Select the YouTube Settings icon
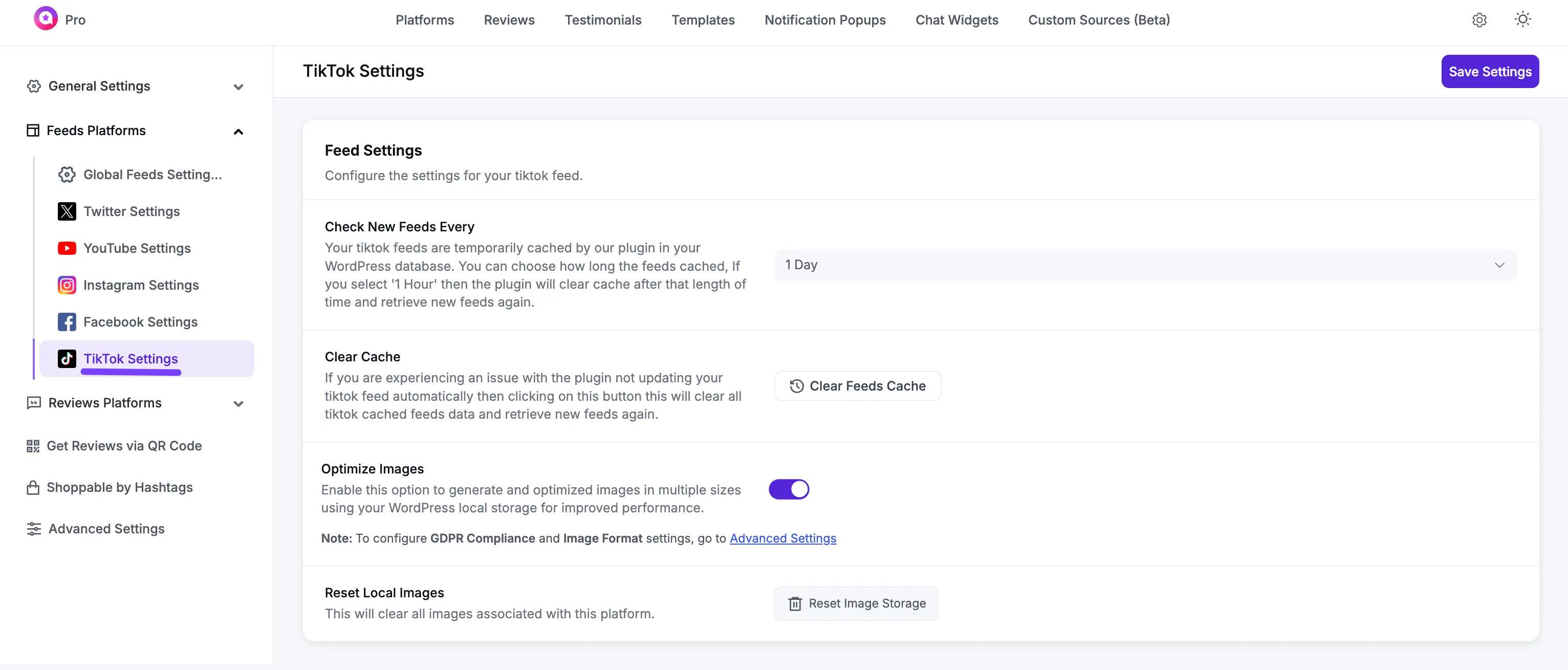 tap(67, 248)
